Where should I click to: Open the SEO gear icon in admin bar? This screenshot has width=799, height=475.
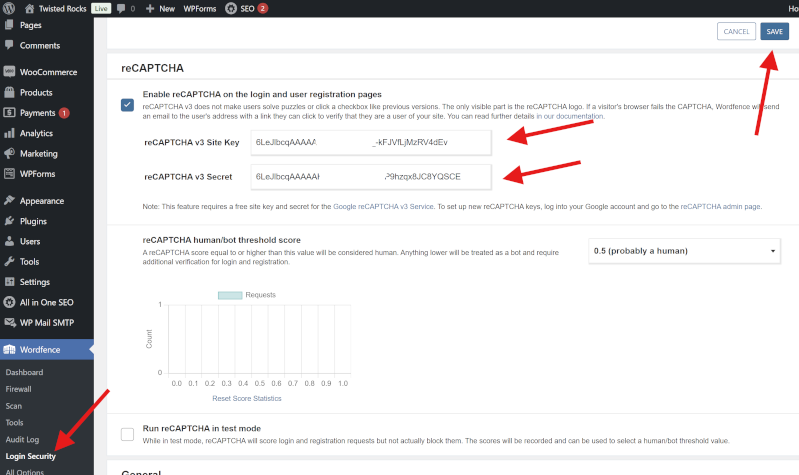[x=231, y=8]
